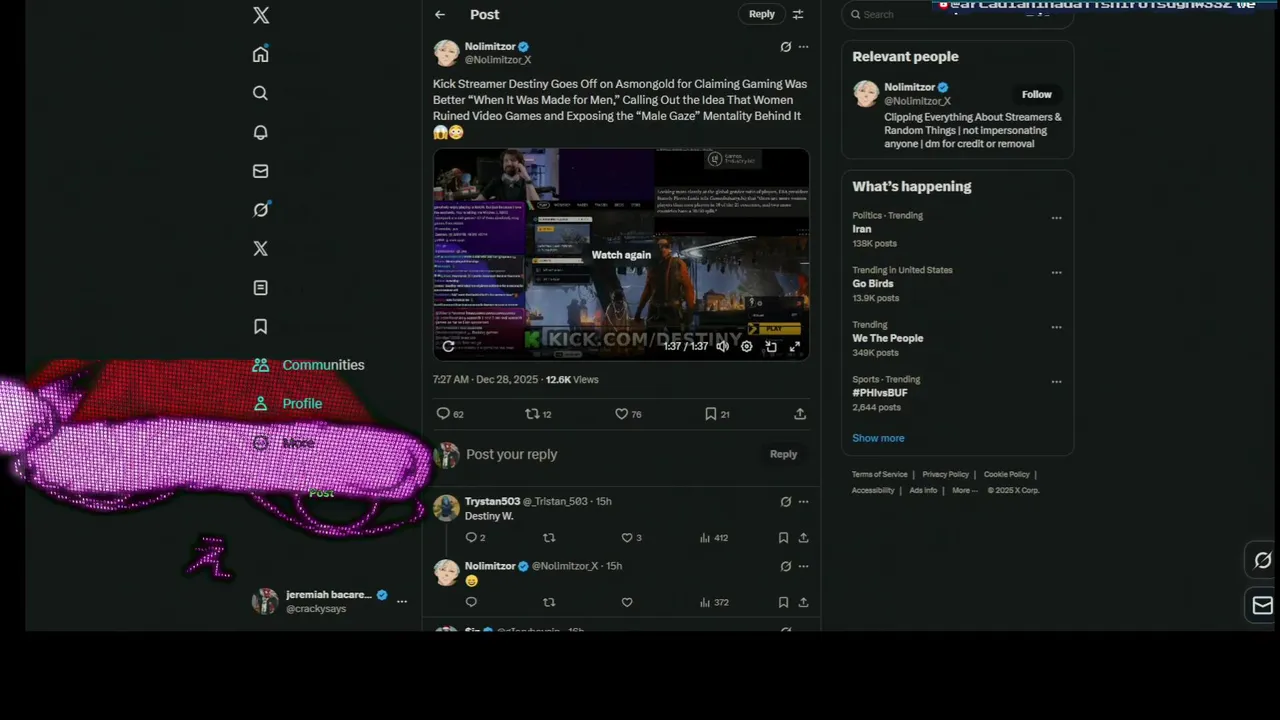Replay video with the circular arrow icon
1280x720 pixels.
pyautogui.click(x=449, y=346)
